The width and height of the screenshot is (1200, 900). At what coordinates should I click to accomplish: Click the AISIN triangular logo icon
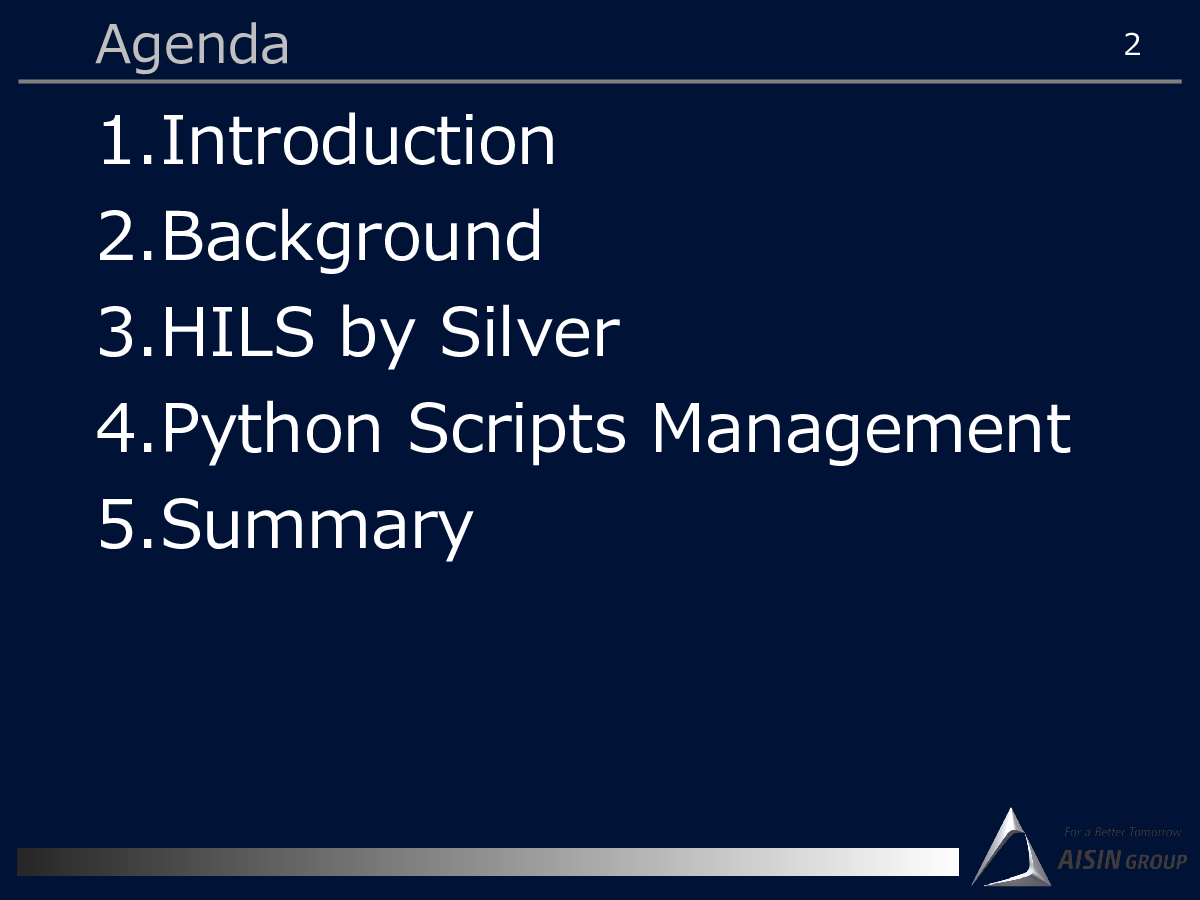coord(1011,848)
